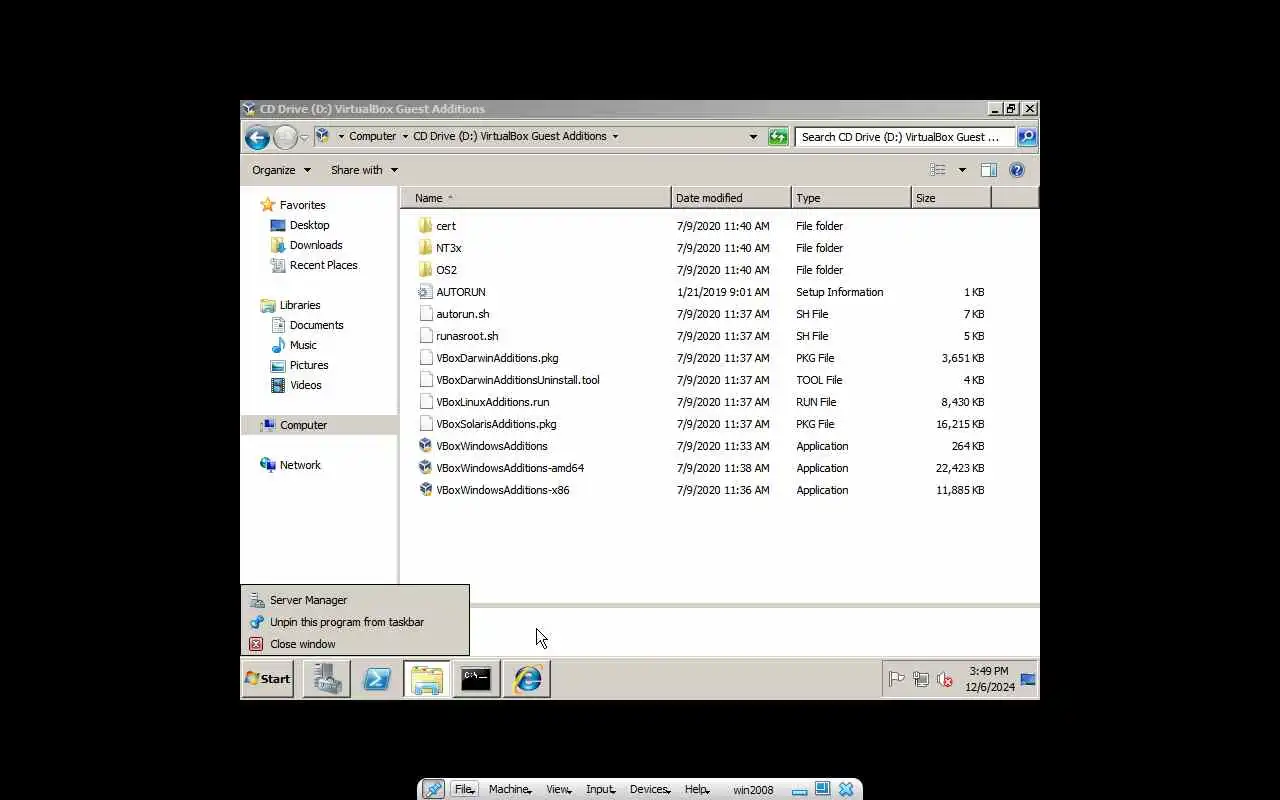The image size is (1280, 800).
Task: Select the VBoxWindowsAdditions application icon
Action: click(x=425, y=446)
